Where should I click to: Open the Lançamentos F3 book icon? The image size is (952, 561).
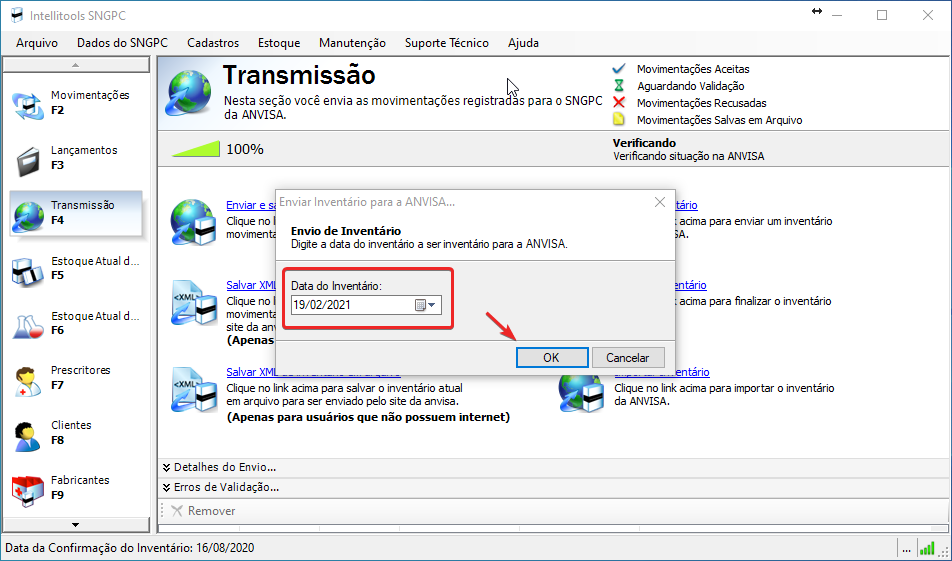click(x=28, y=160)
